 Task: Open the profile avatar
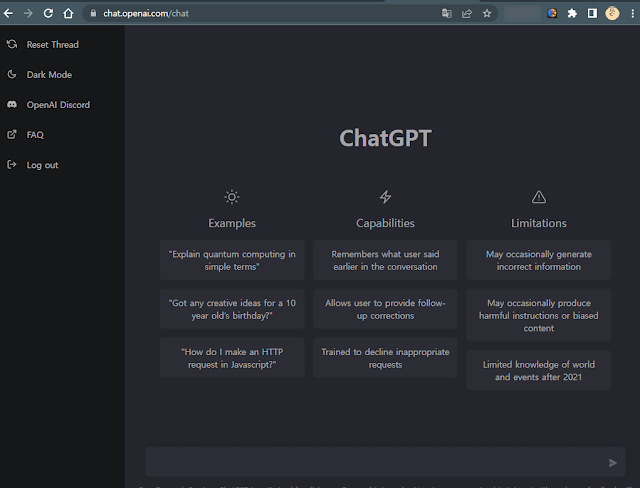click(x=612, y=13)
